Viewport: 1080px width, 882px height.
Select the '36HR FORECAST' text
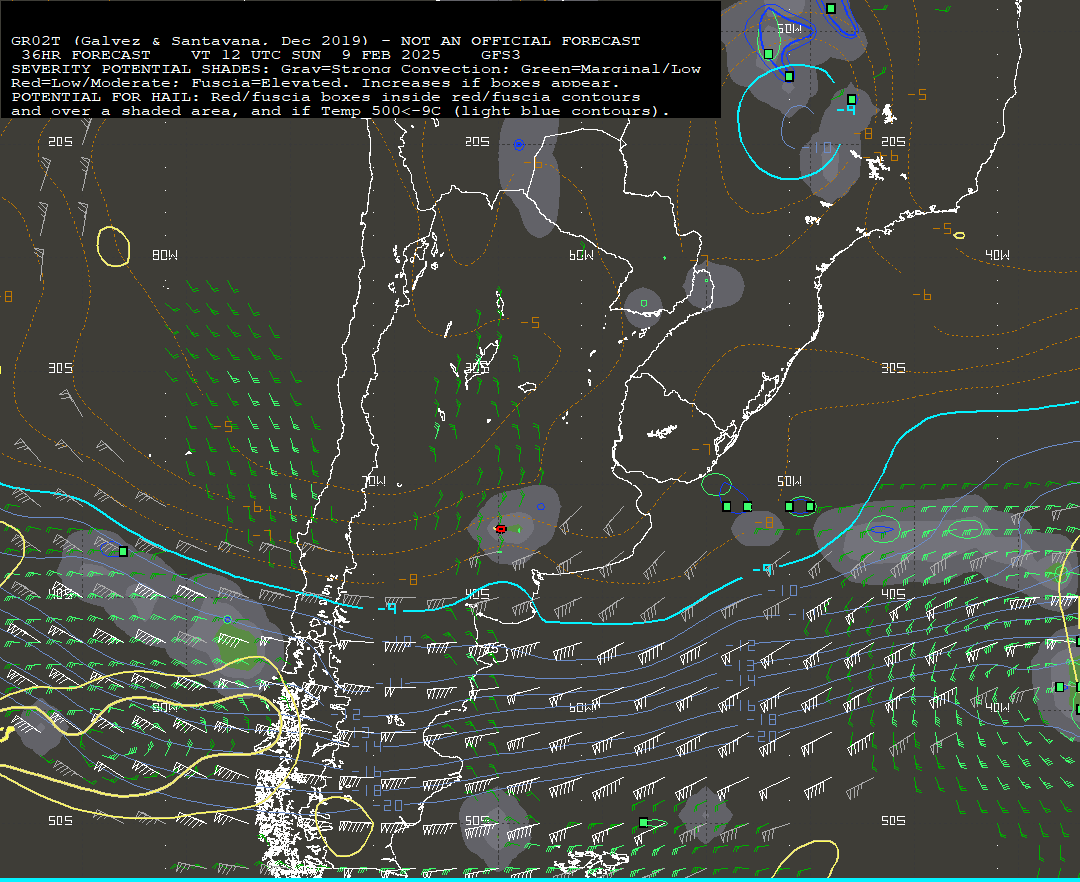point(86,54)
